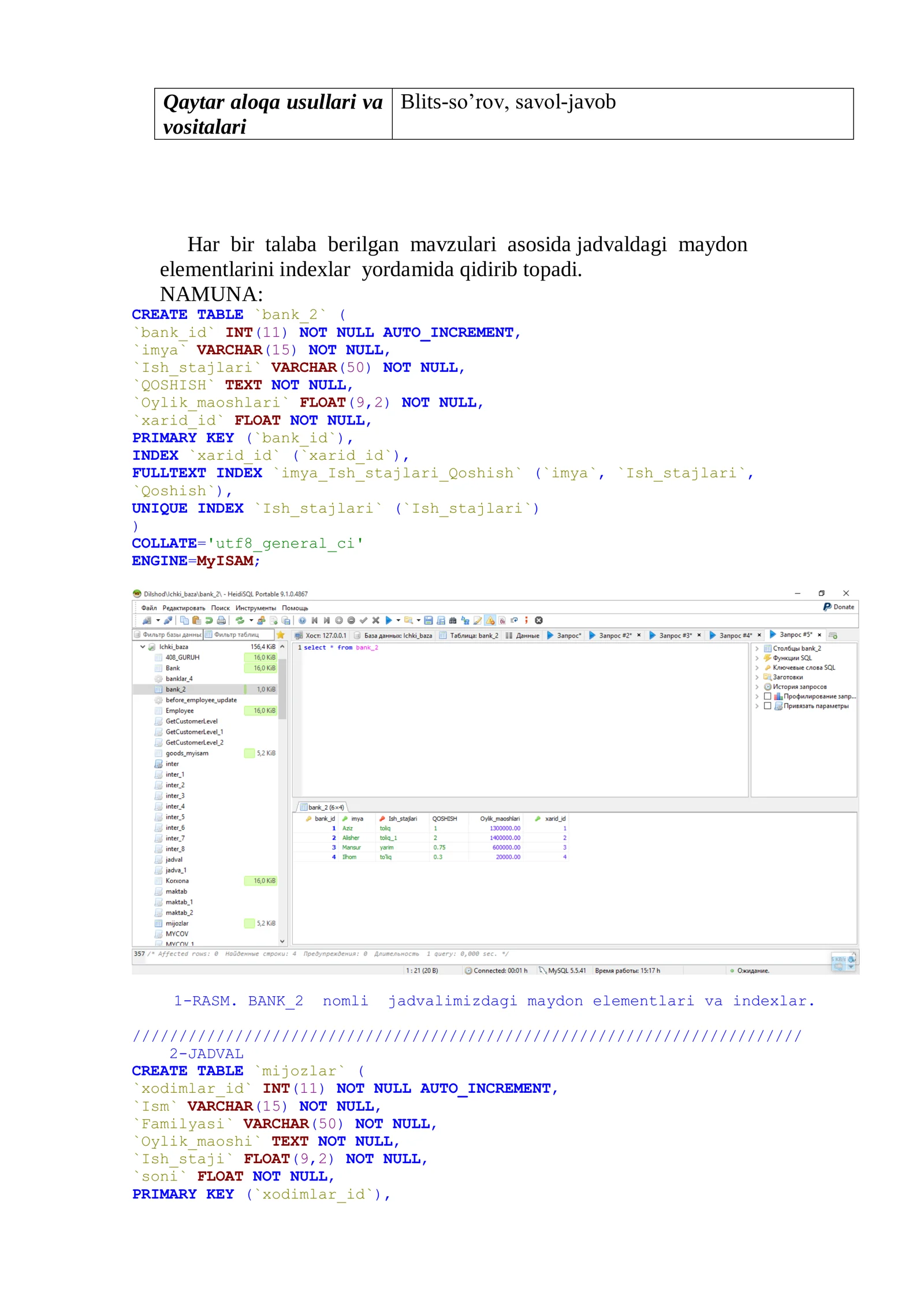The width and height of the screenshot is (924, 1307).
Task: Expand the Столбцы bank_2 node
Action: click(757, 649)
